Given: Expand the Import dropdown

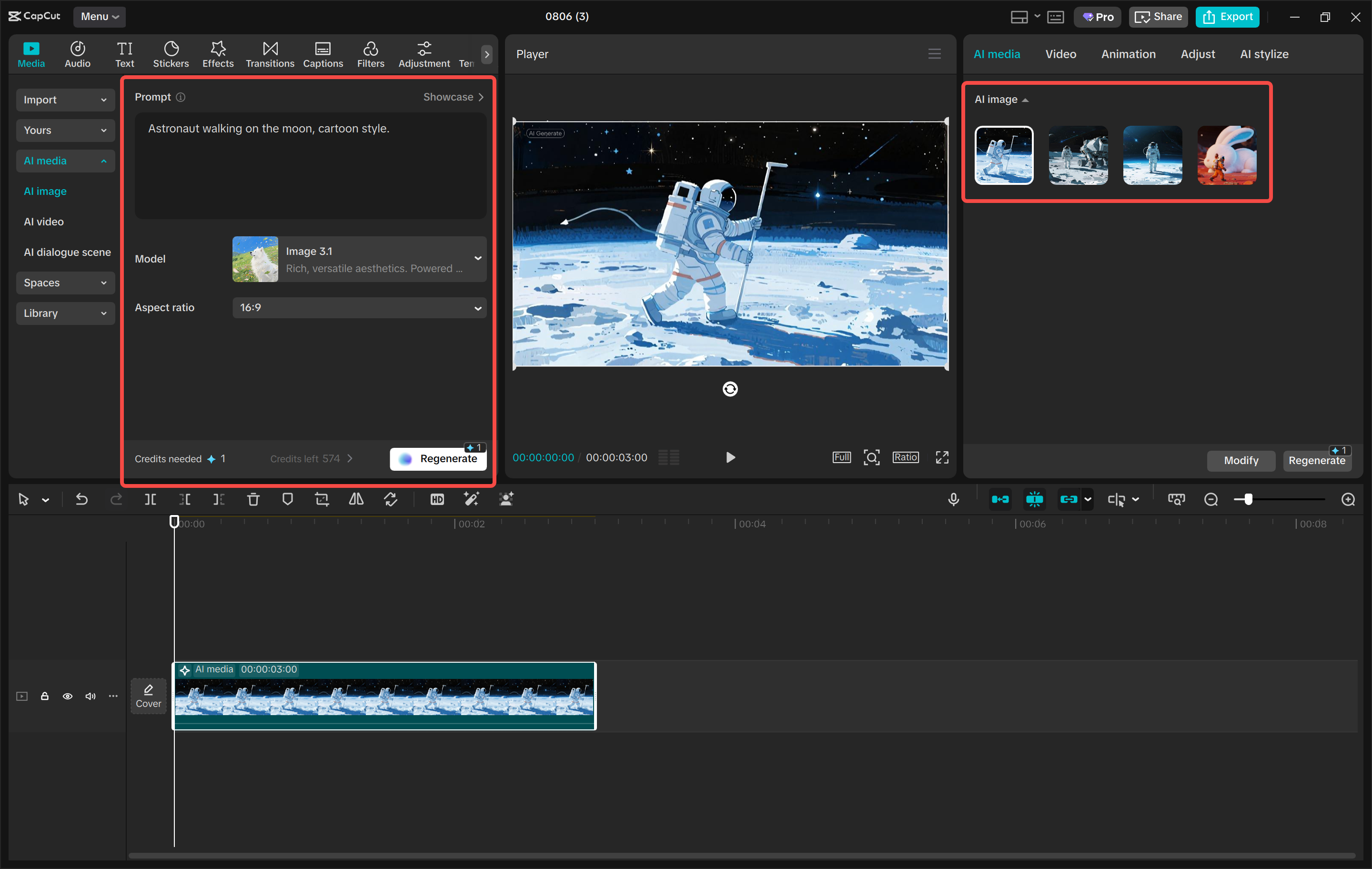Looking at the screenshot, I should tap(66, 100).
